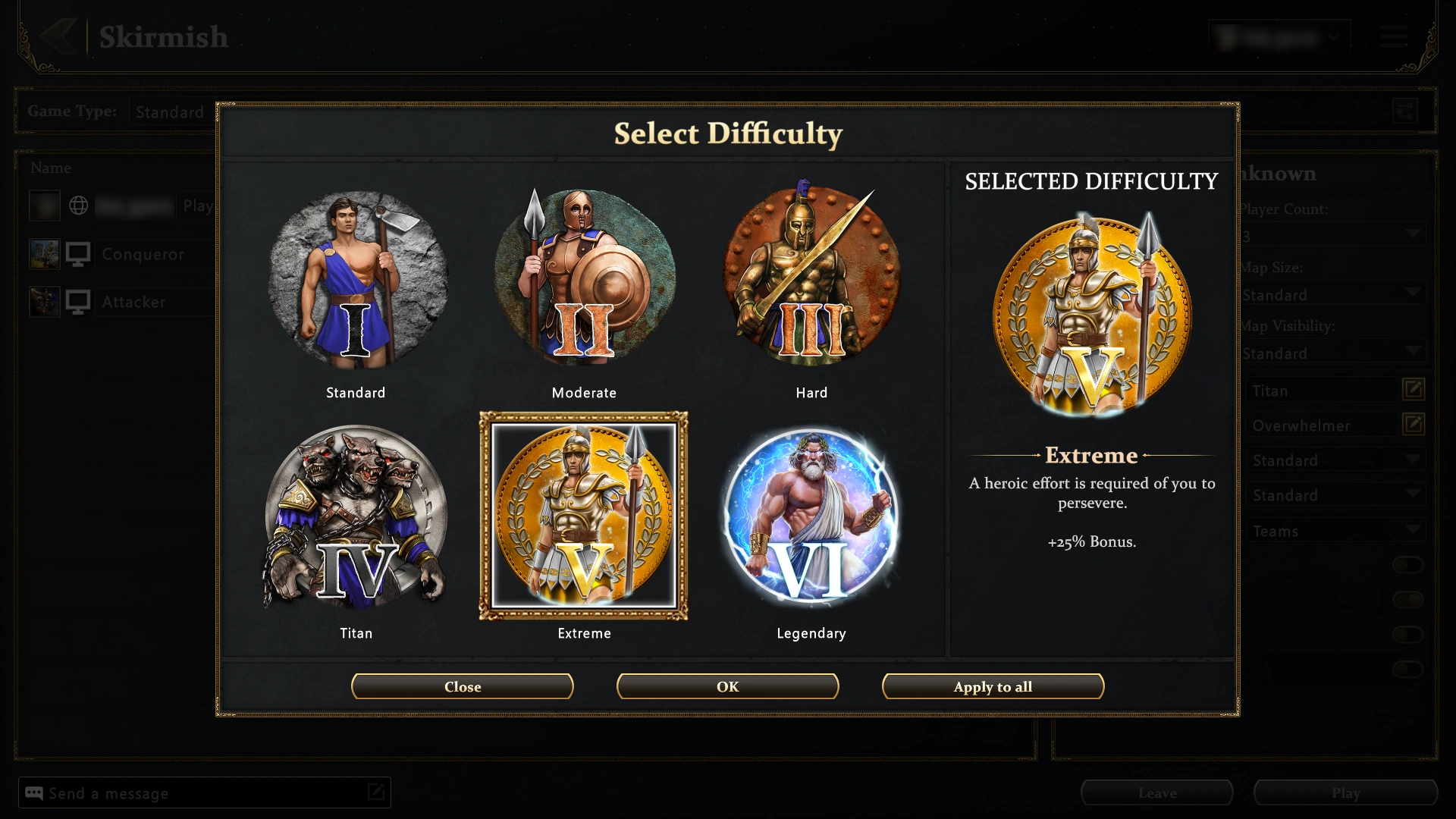Image resolution: width=1456 pixels, height=819 pixels.
Task: Click the edit icon beside Overwhelmer
Action: click(x=1413, y=425)
